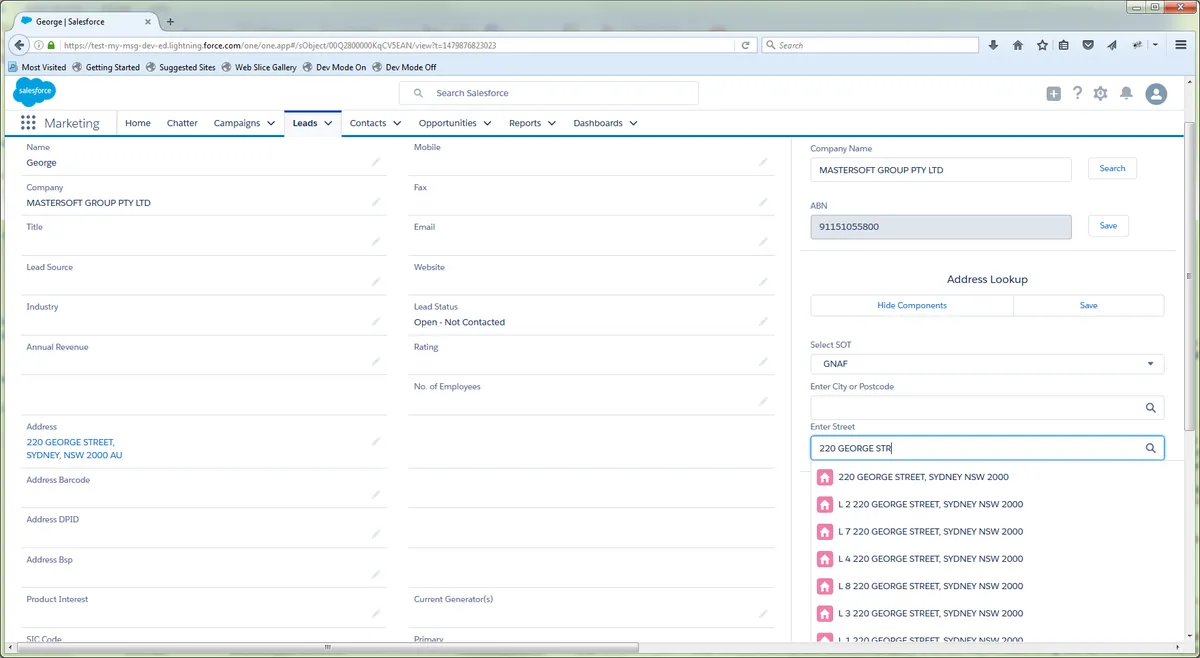This screenshot has width=1200, height=658.
Task: Open the Dev Mode On bookmark
Action: (333, 67)
